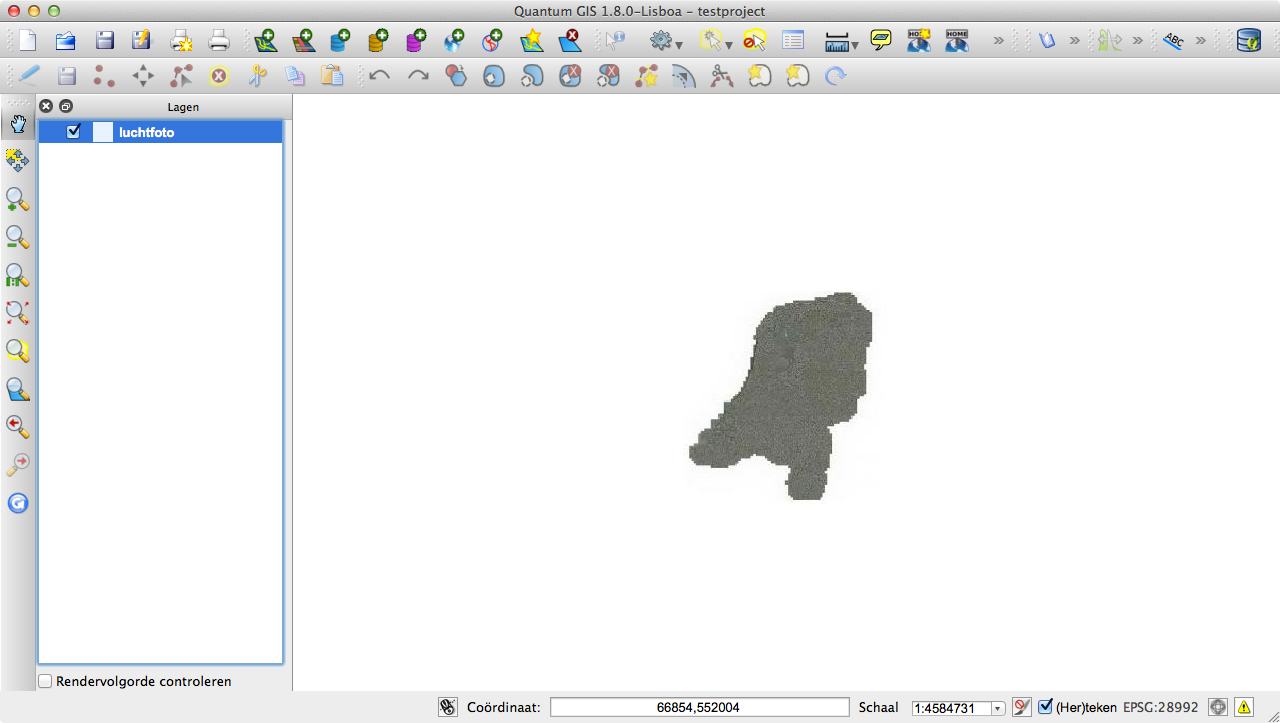Toggle the (Her)teken render checkbox

[1046, 707]
